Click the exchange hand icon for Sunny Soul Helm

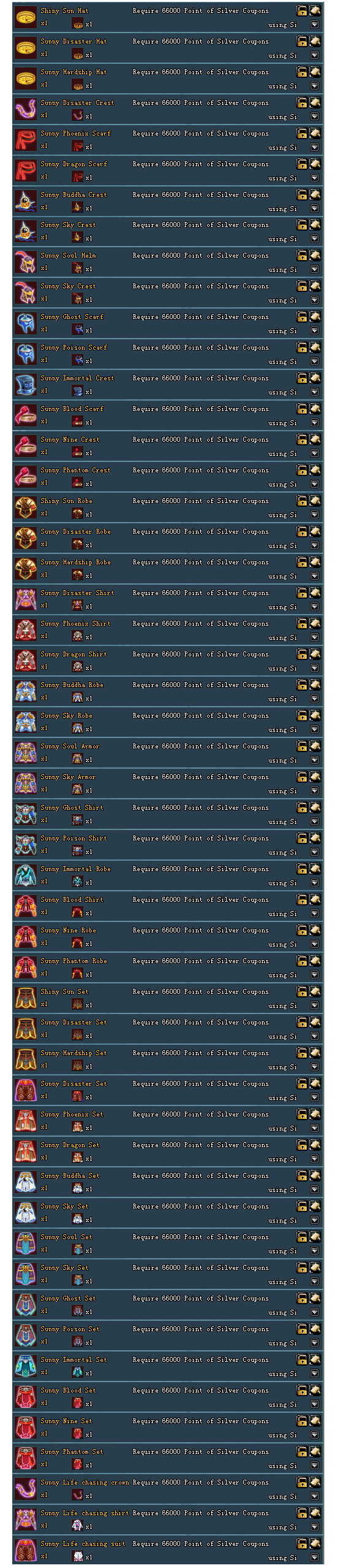316,255
